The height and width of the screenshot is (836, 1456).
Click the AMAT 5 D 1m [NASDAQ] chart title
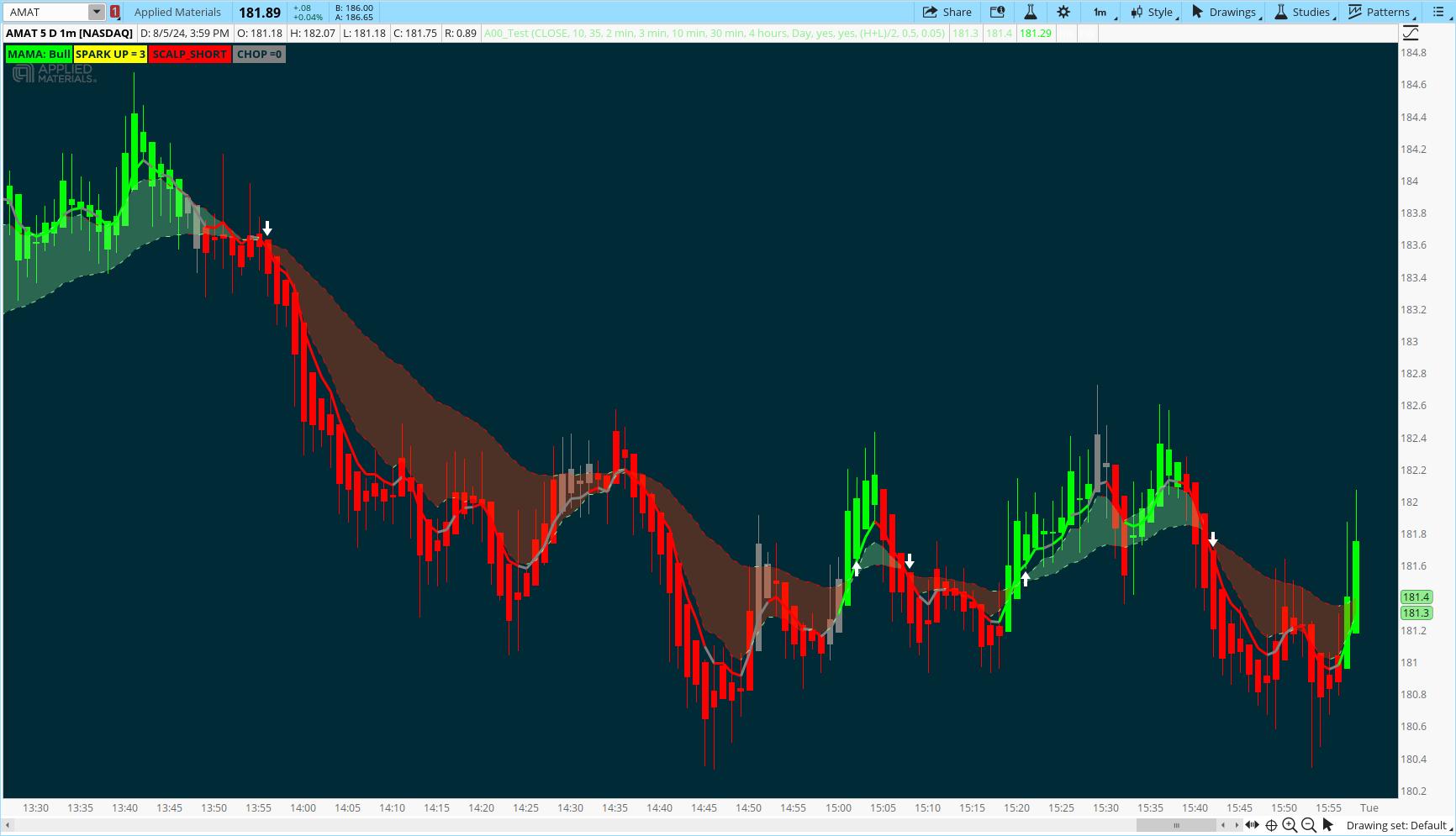[70, 33]
